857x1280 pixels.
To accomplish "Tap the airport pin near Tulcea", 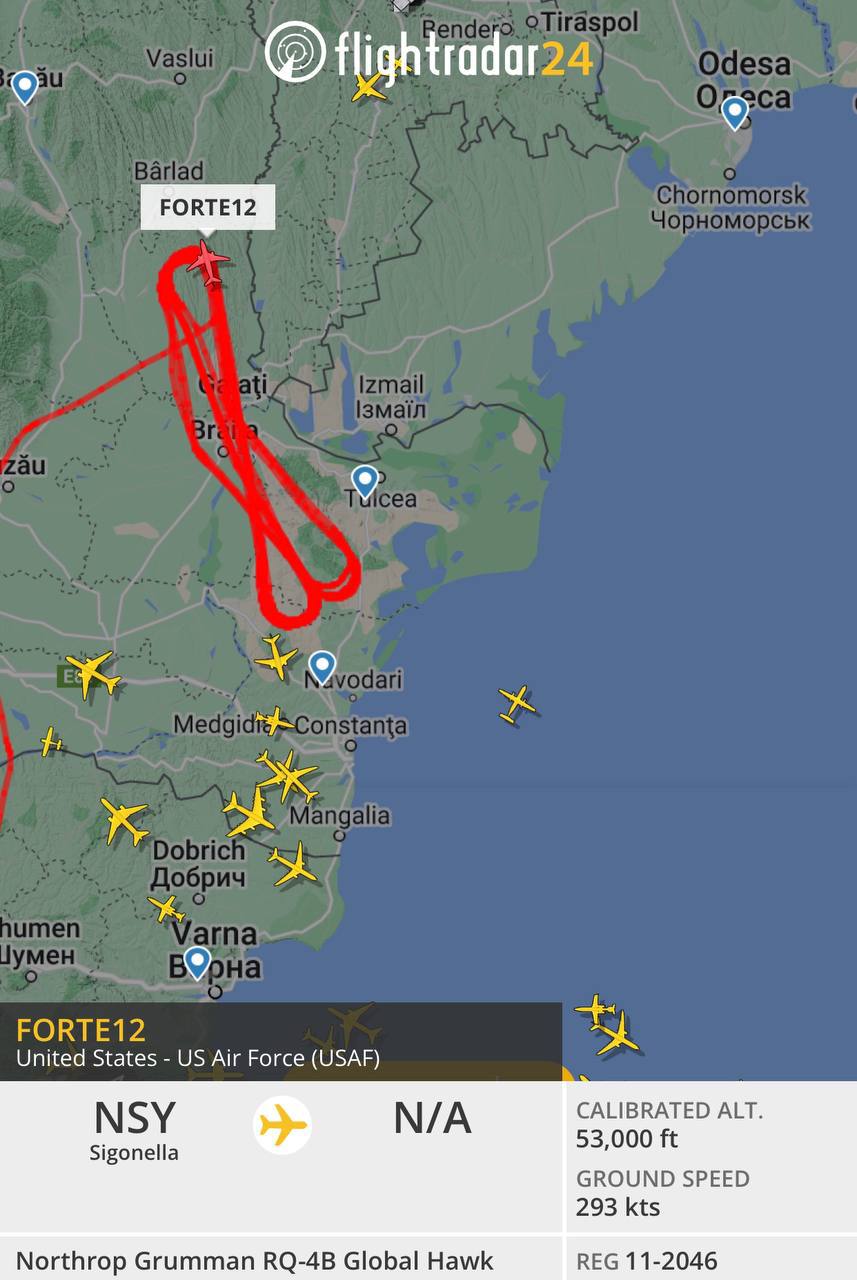I will 365,482.
